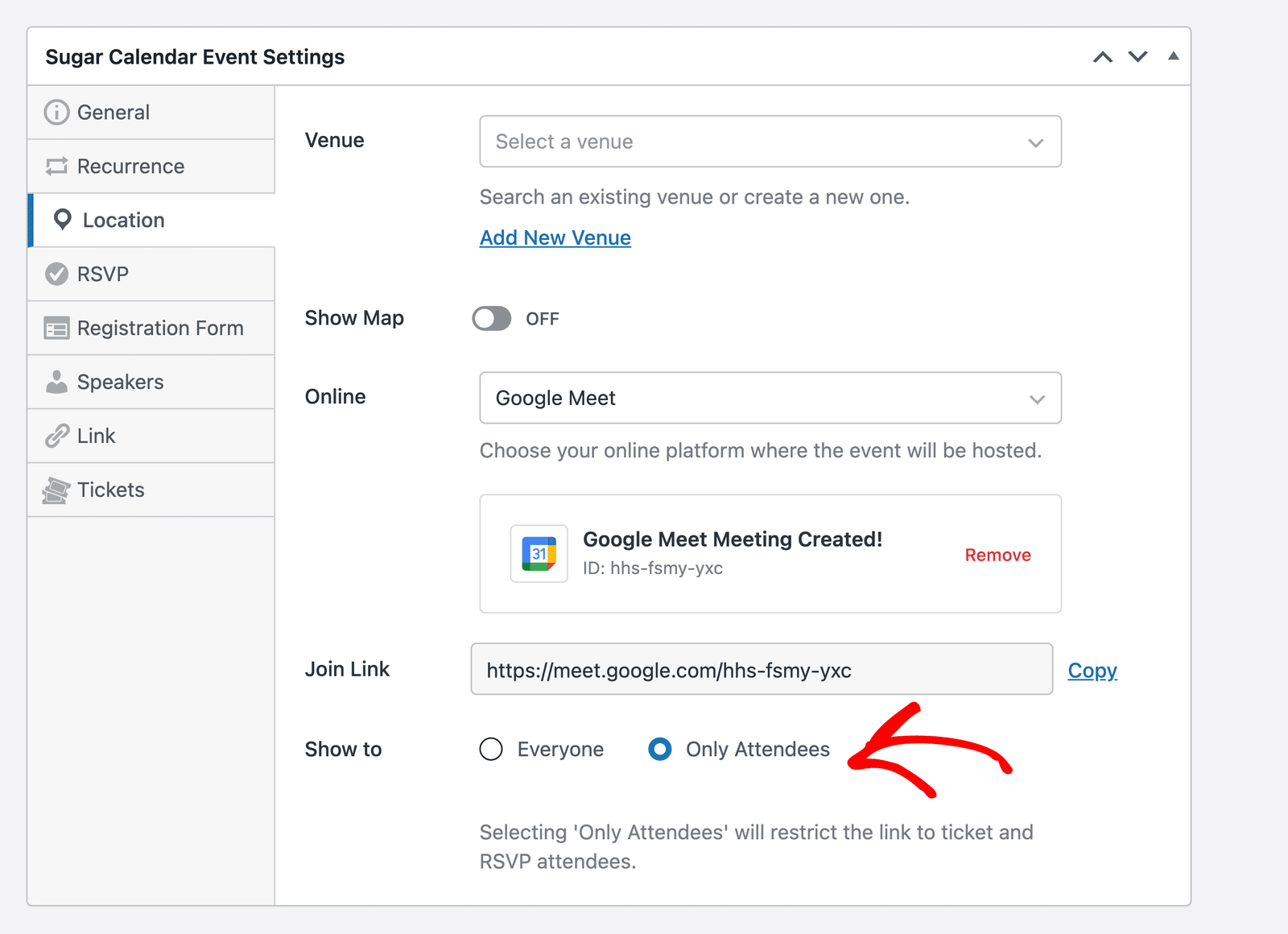Image resolution: width=1288 pixels, height=934 pixels.
Task: Click the Only Attendees label text
Action: coord(758,750)
